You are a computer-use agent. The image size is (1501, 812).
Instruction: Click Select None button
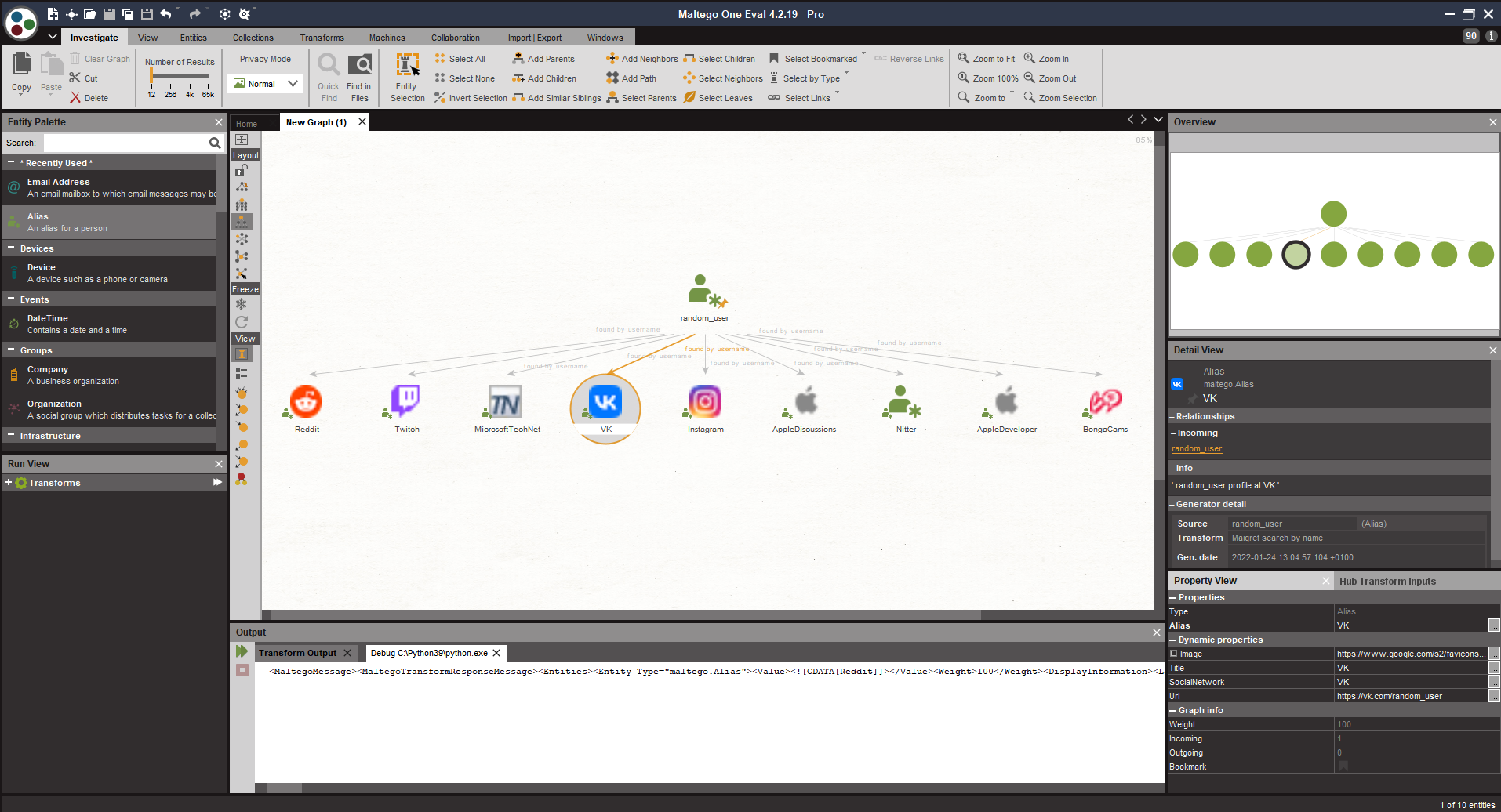coord(464,78)
